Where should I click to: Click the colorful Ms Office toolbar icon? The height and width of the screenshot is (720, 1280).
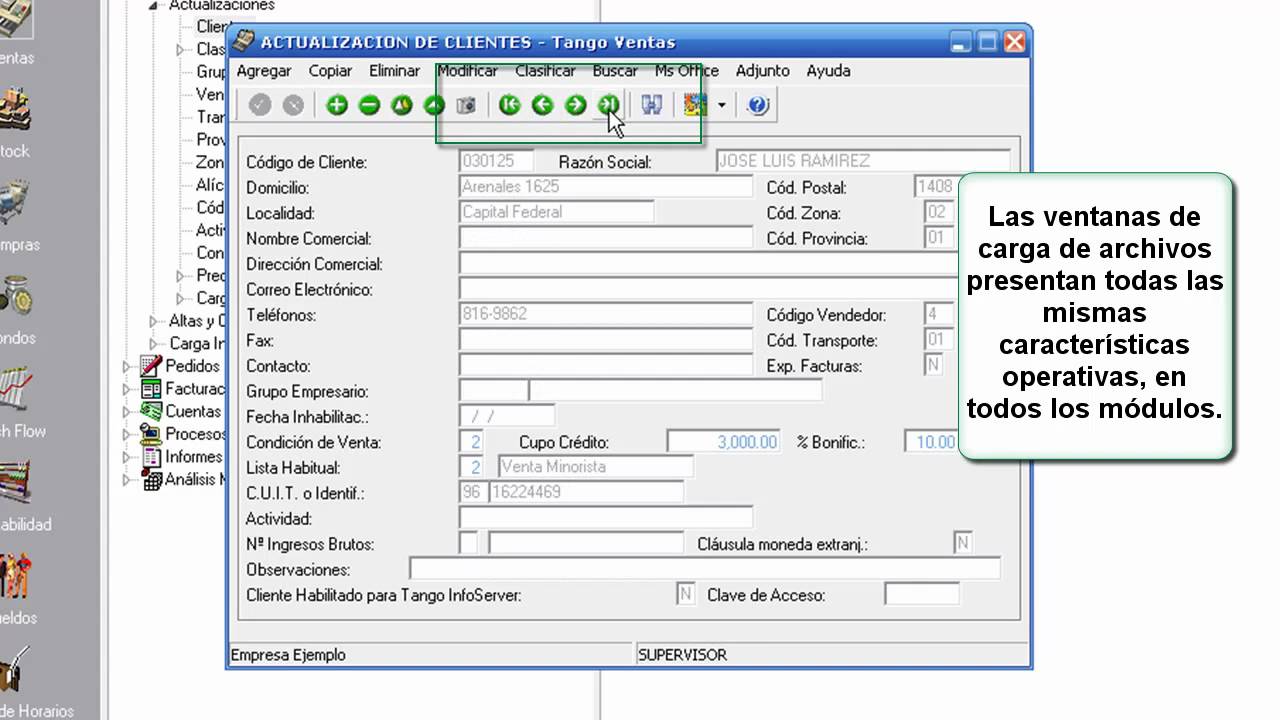[695, 105]
